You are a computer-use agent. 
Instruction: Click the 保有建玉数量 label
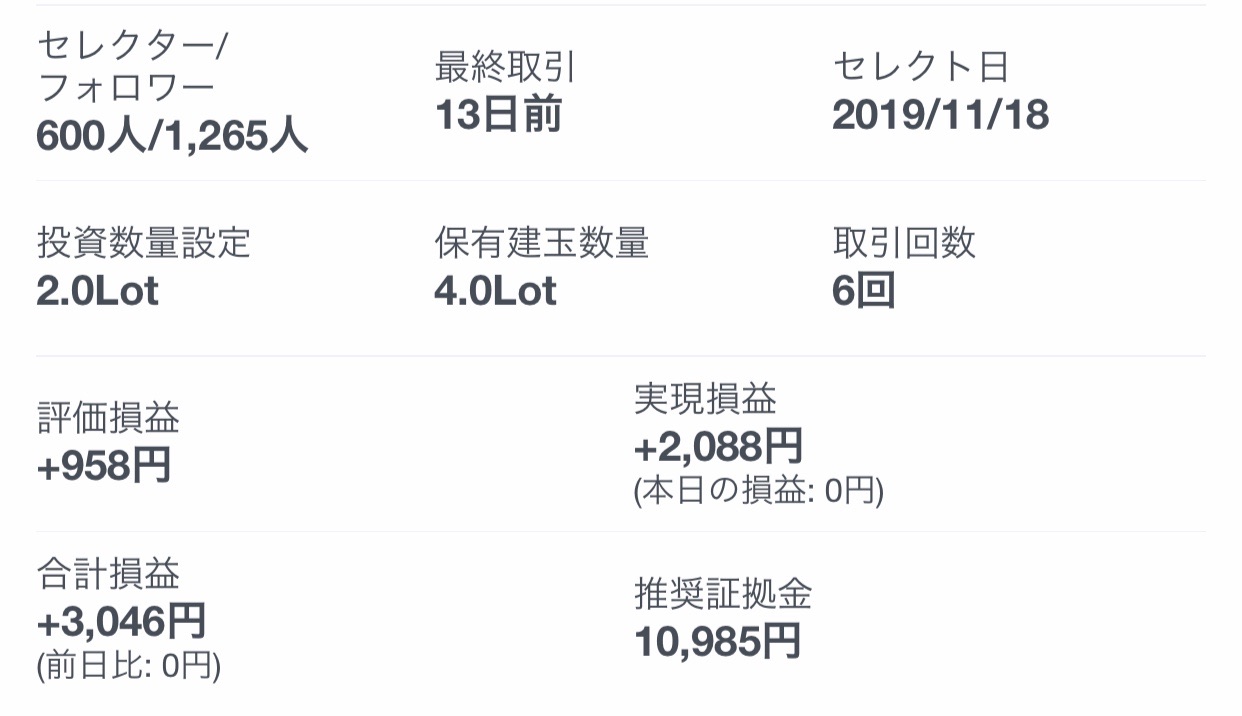[541, 243]
